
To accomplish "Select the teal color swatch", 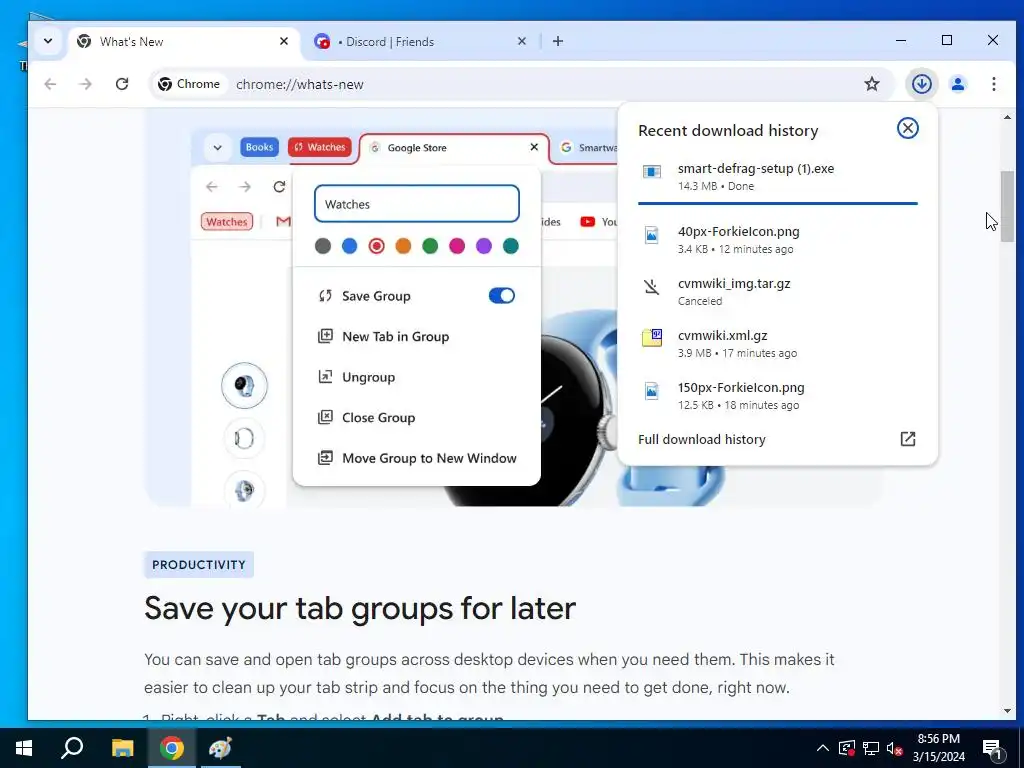I will (x=511, y=246).
